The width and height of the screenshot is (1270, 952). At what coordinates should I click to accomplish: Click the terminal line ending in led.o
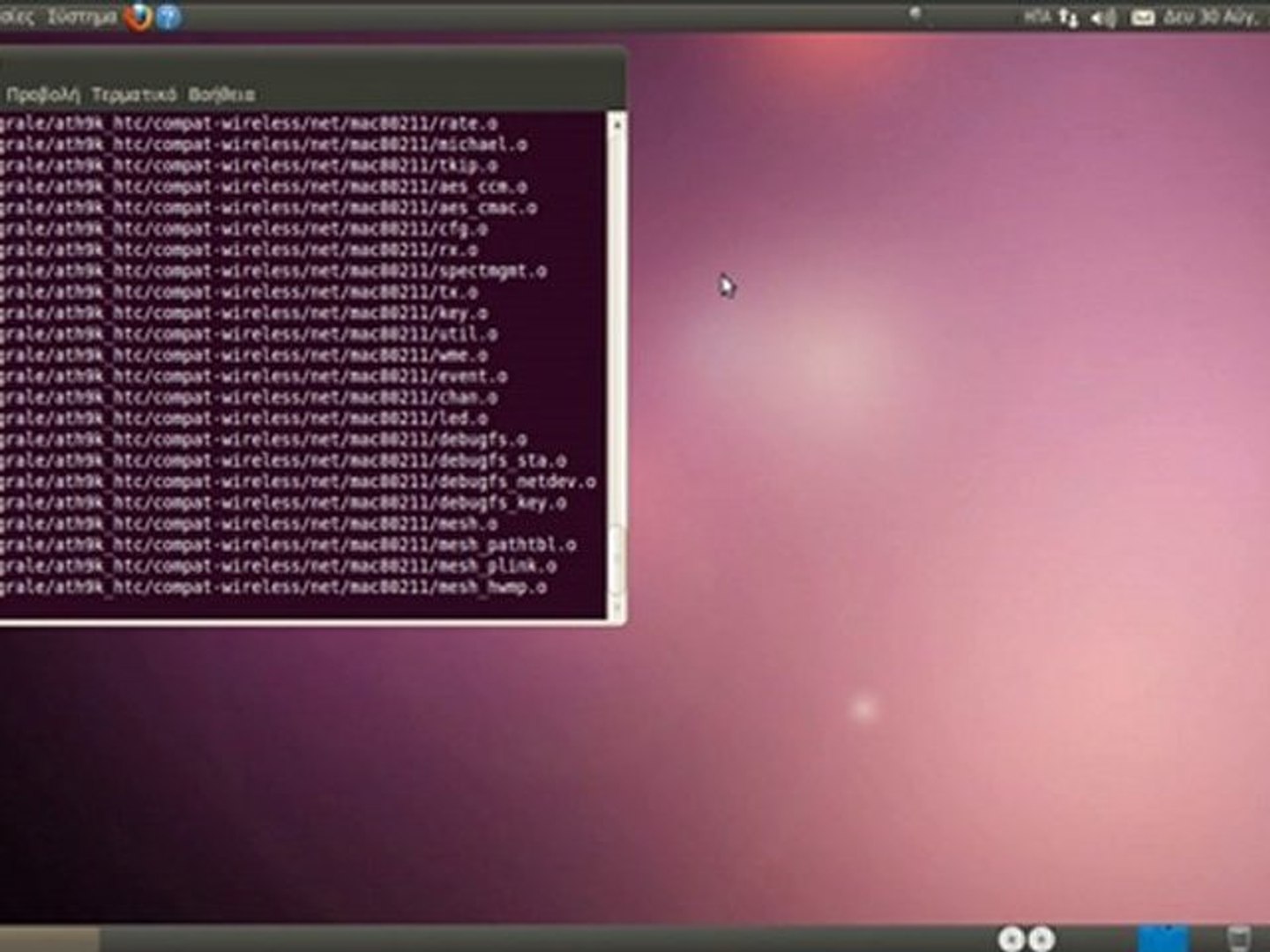tap(244, 419)
